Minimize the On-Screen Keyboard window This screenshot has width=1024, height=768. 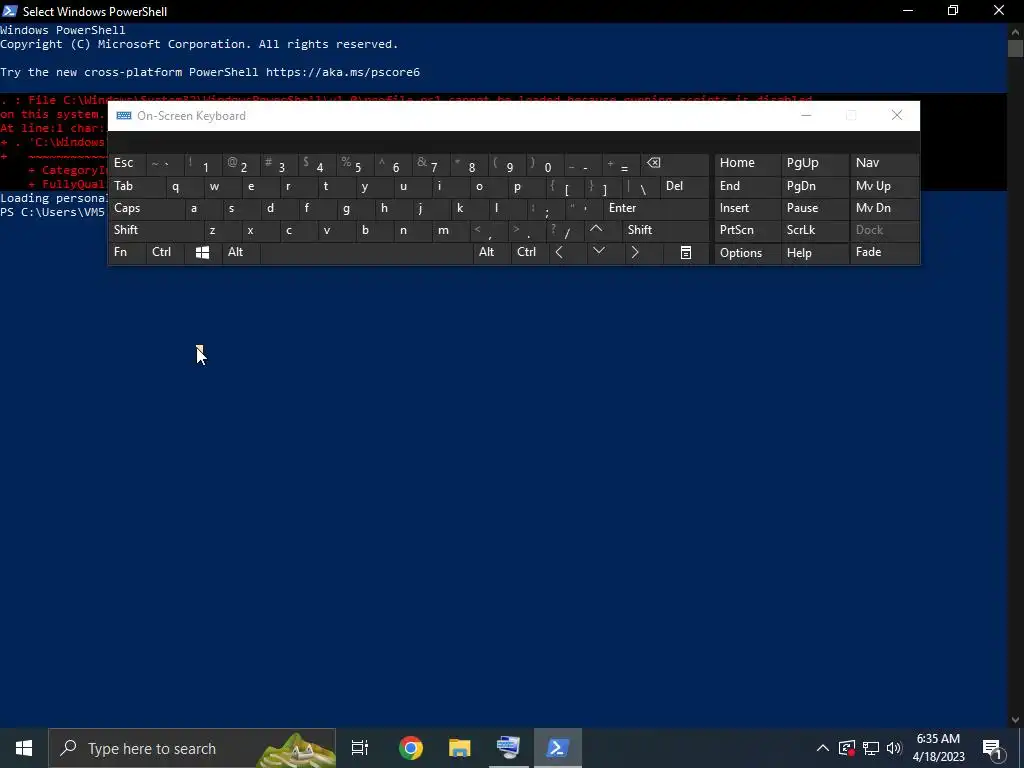pyautogui.click(x=806, y=116)
